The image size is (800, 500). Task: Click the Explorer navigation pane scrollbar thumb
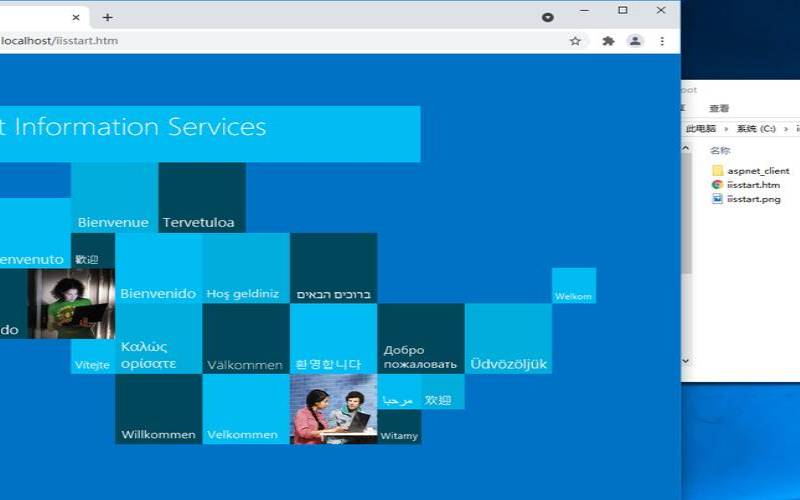click(686, 213)
